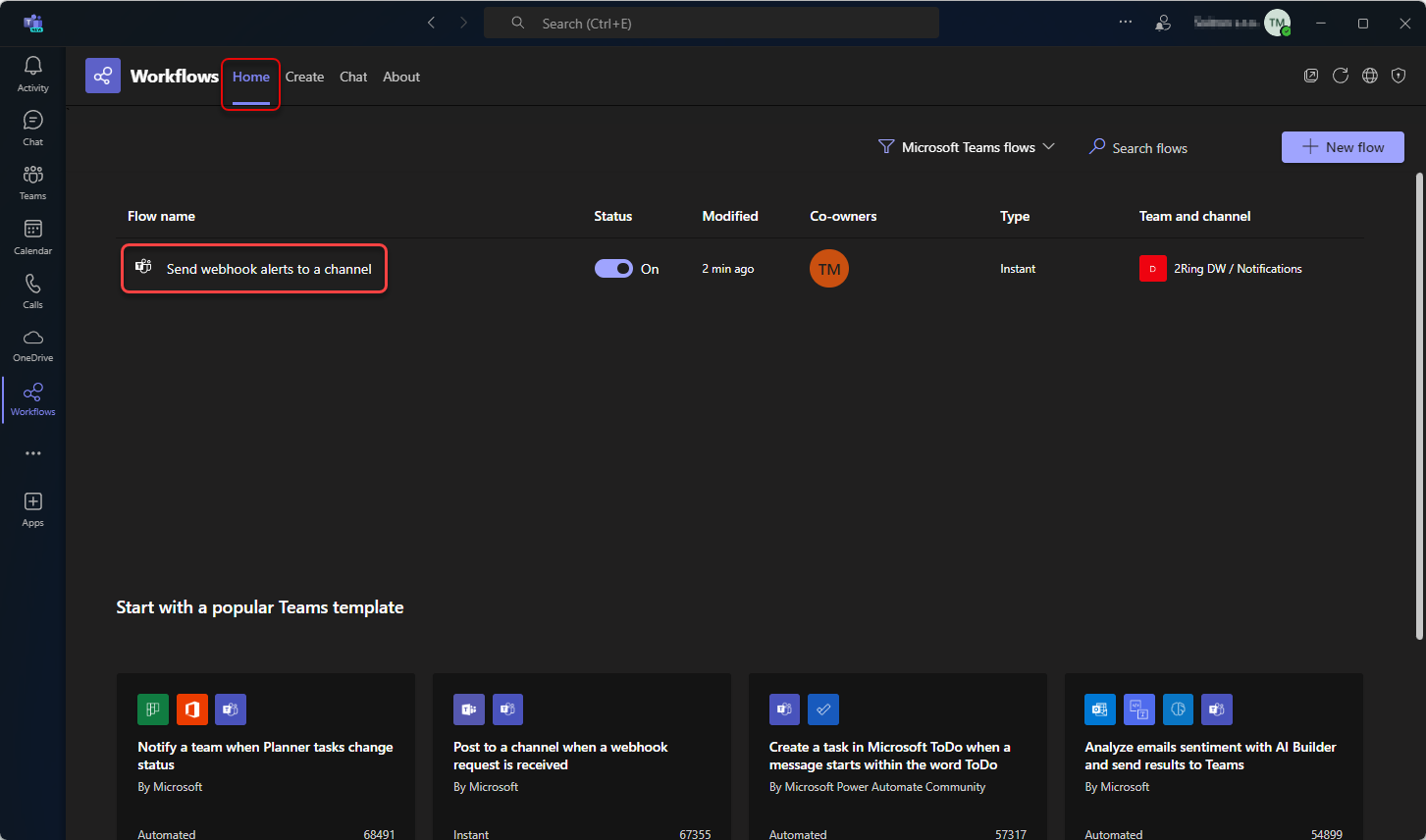Go to Teams in the sidebar
The image size is (1426, 840).
[x=32, y=182]
